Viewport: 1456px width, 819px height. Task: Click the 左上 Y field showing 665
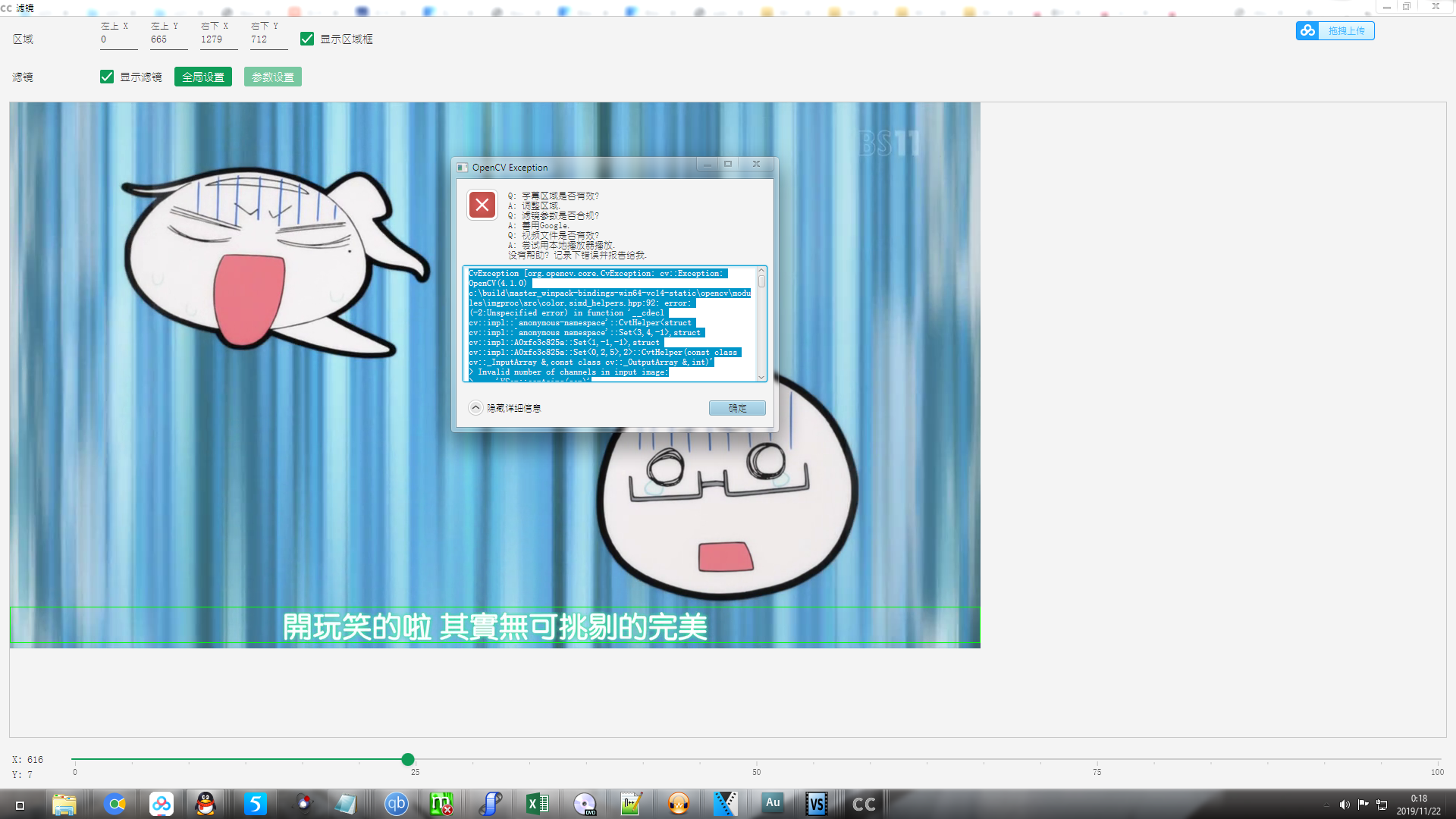pos(168,39)
